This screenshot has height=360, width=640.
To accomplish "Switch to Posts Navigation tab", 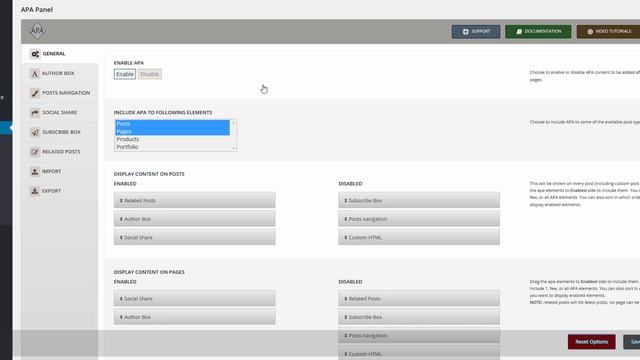I will (60, 93).
